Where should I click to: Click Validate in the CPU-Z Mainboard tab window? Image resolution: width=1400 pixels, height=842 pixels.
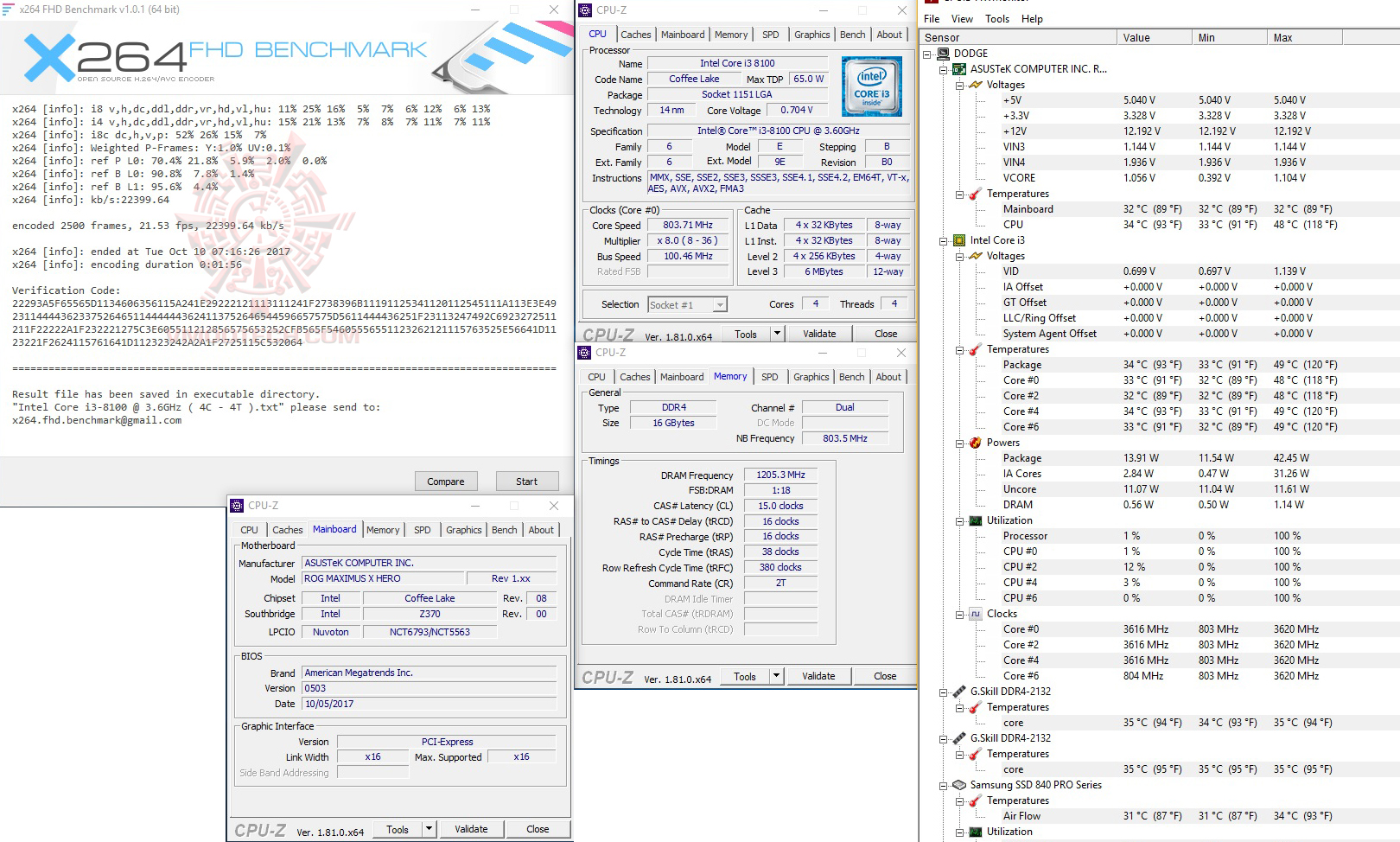point(471,829)
